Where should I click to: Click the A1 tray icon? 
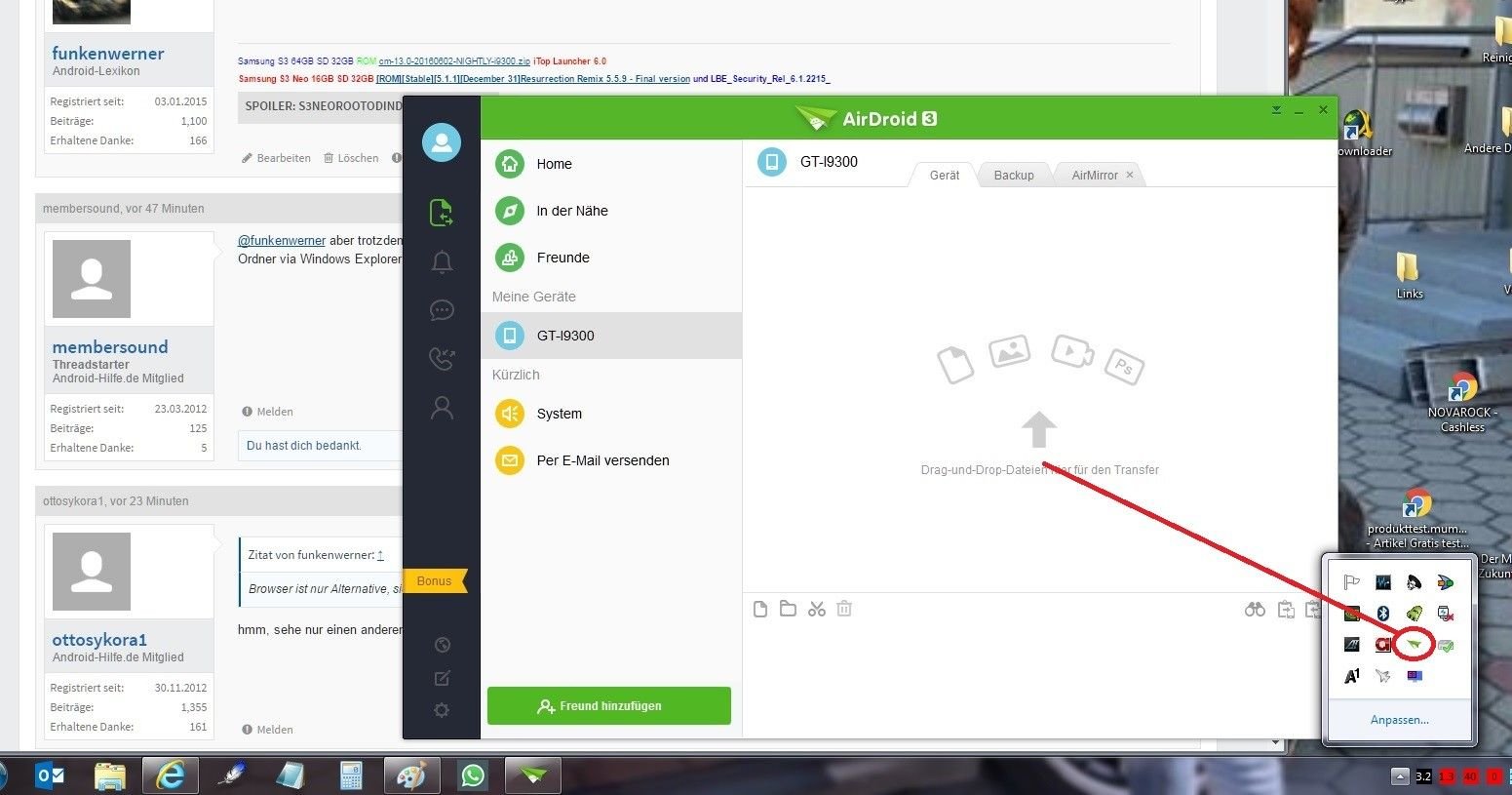point(1351,676)
